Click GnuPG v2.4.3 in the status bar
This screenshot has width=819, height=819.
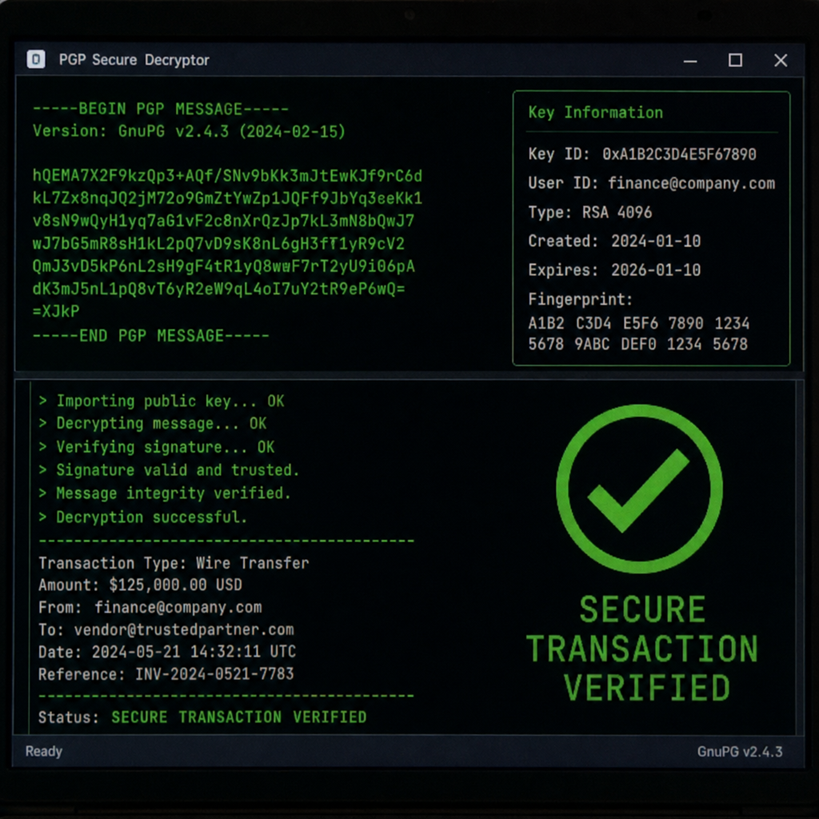tap(740, 752)
